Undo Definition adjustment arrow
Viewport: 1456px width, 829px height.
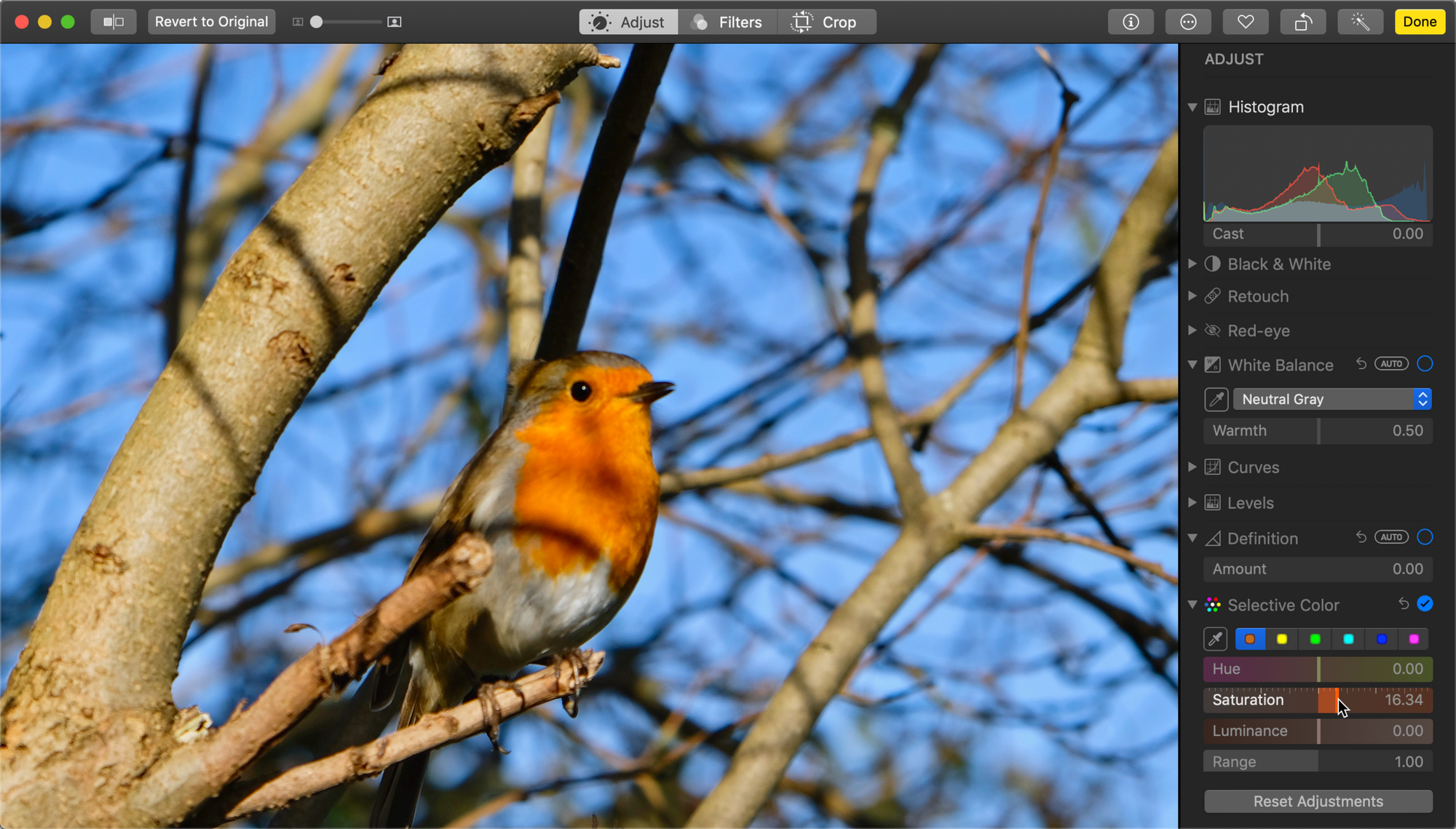[1361, 537]
